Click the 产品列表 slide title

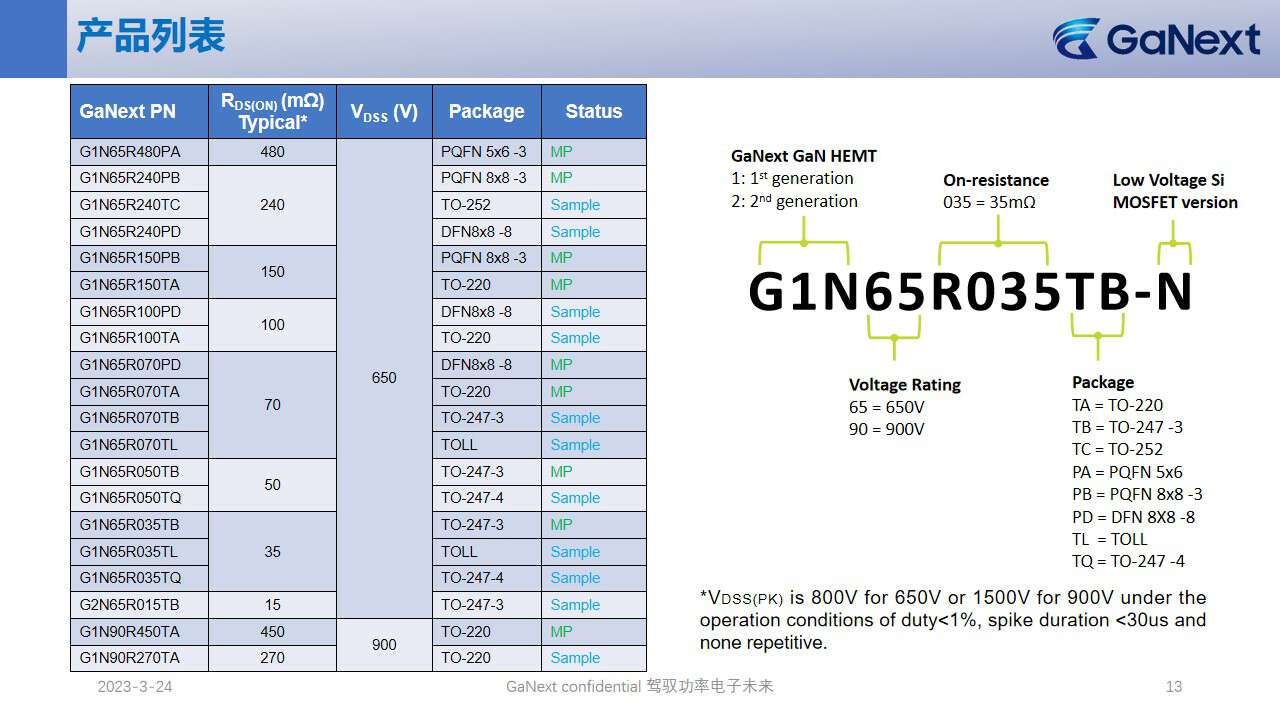(x=151, y=36)
